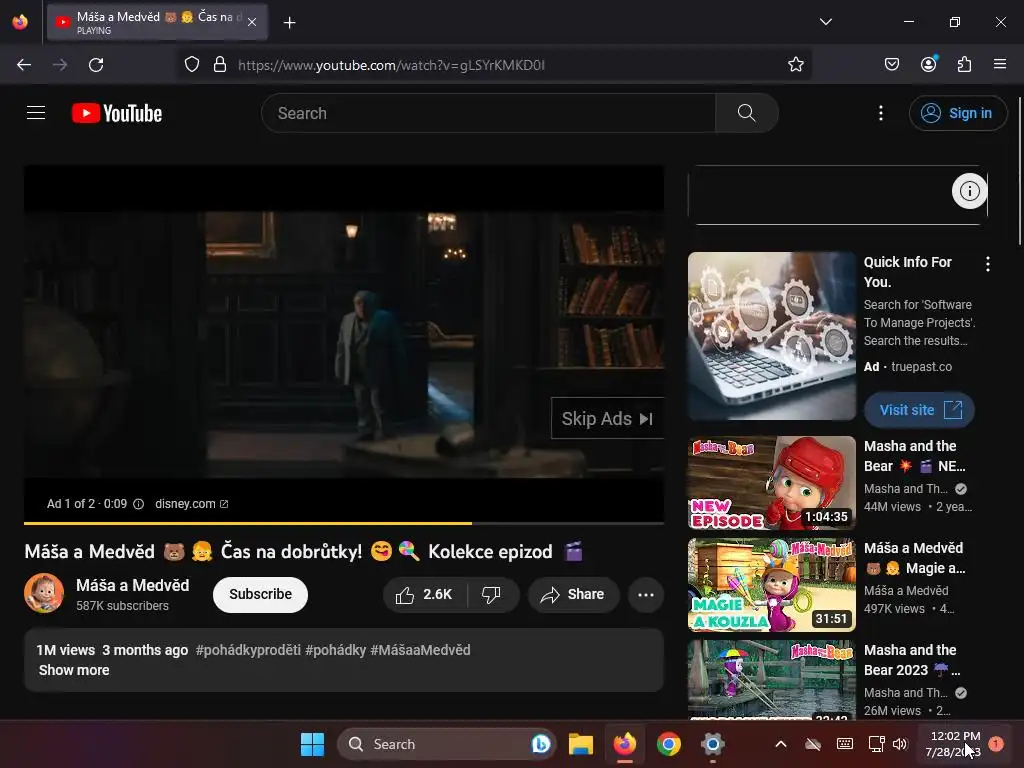Open Máša a Medvěd Magie video title
The width and height of the screenshot is (1024, 768).
(x=914, y=558)
